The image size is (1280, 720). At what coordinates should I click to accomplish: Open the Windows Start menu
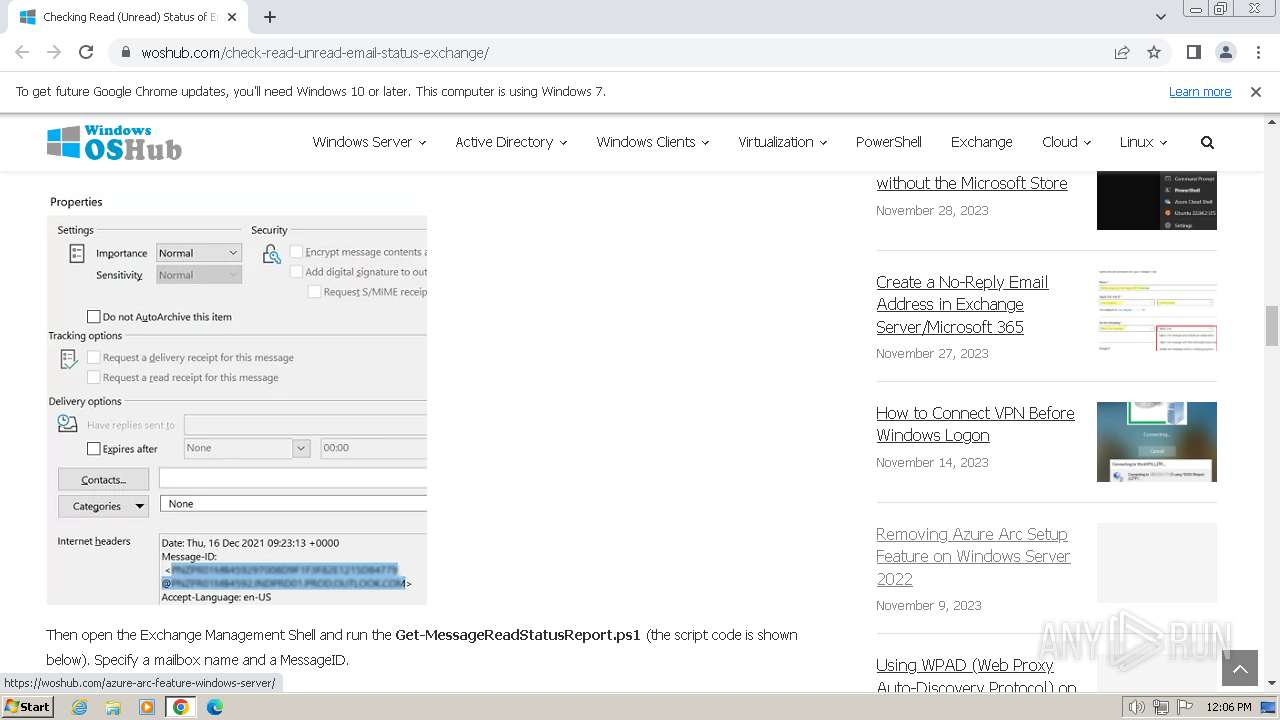pos(28,706)
